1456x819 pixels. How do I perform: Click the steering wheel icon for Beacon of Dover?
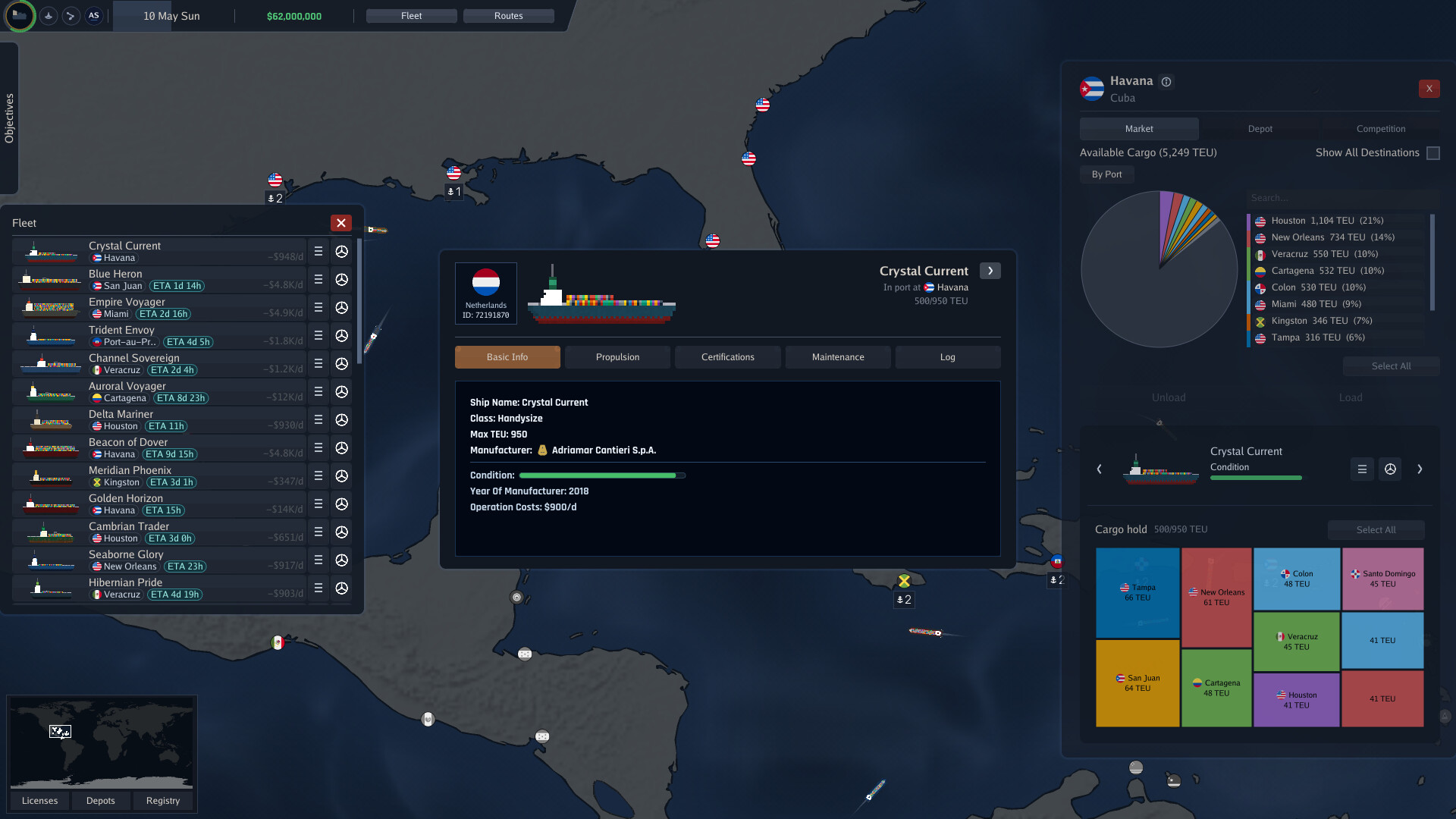[x=342, y=448]
